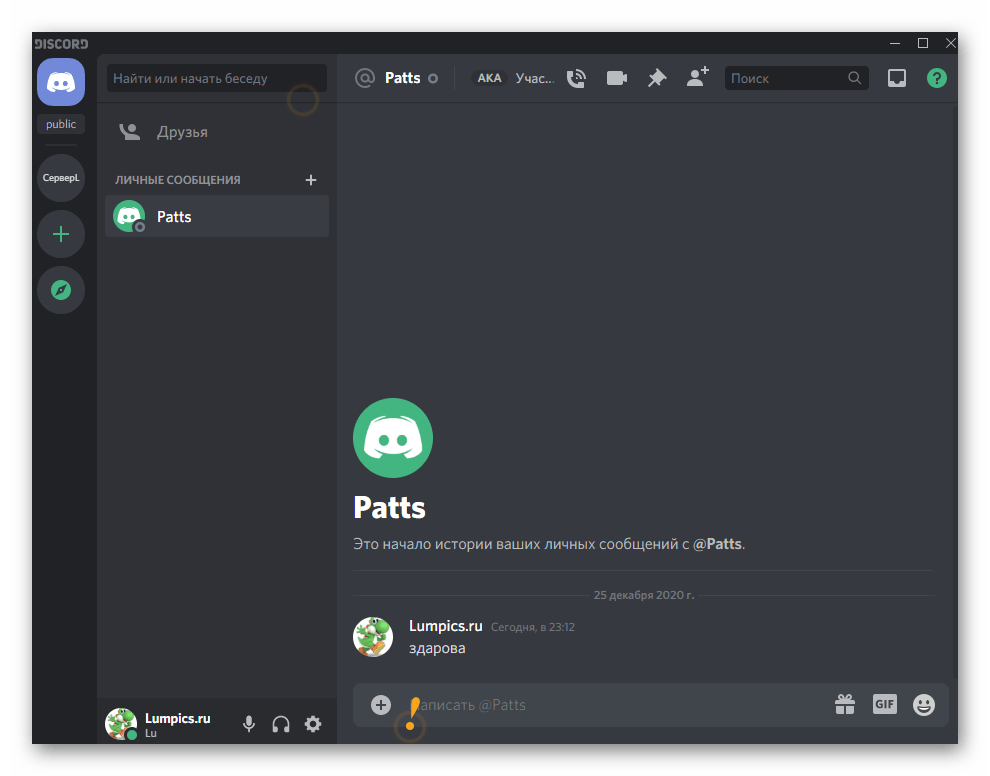Create a new direct message with plus
990x776 pixels.
(310, 180)
